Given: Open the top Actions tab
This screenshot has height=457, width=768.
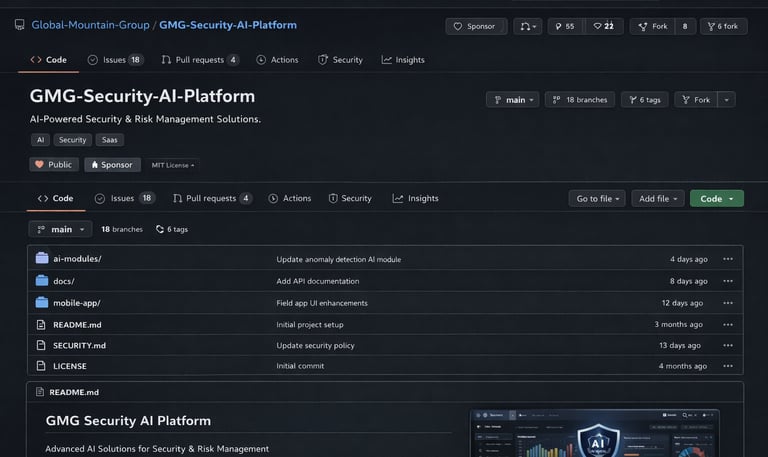Looking at the screenshot, I should pos(277,60).
